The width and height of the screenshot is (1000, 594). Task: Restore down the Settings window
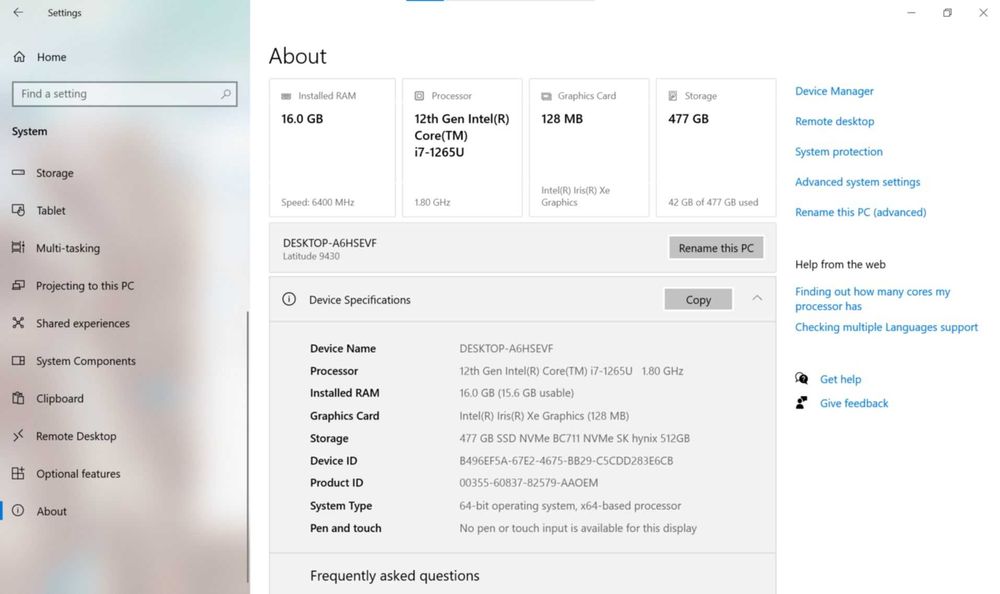[x=947, y=12]
